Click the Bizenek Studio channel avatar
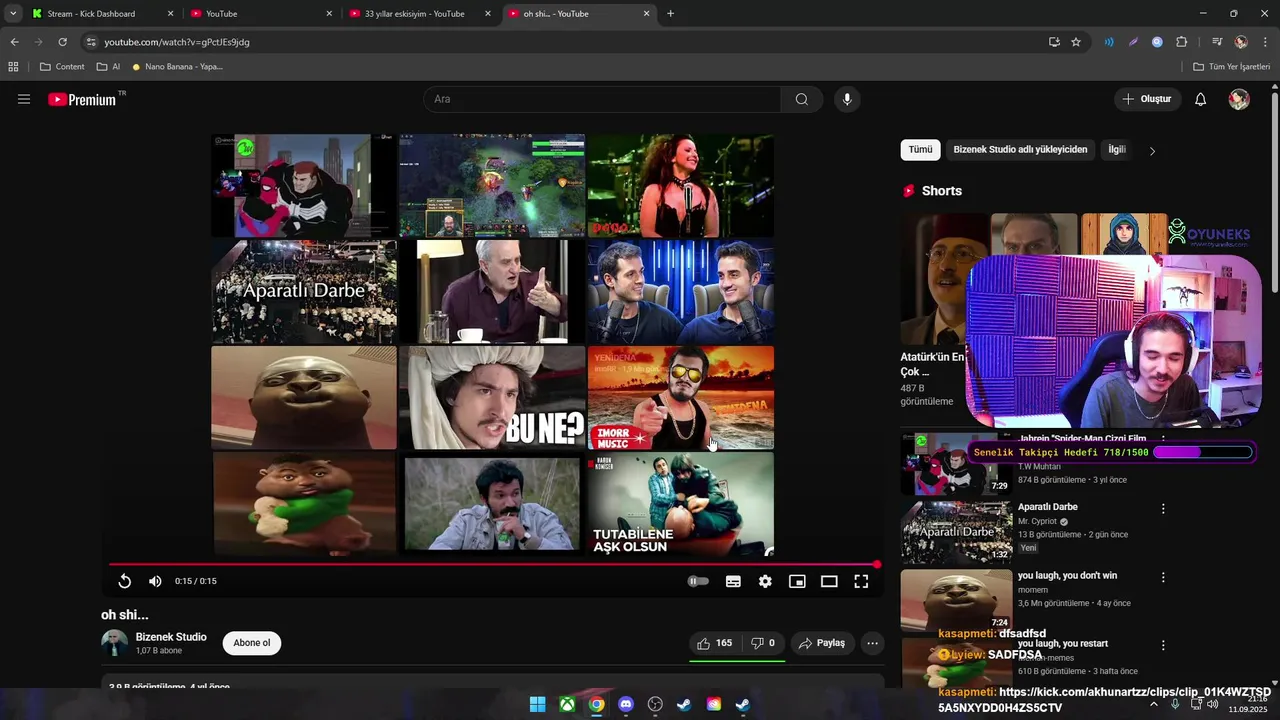The image size is (1280, 720). (x=115, y=643)
